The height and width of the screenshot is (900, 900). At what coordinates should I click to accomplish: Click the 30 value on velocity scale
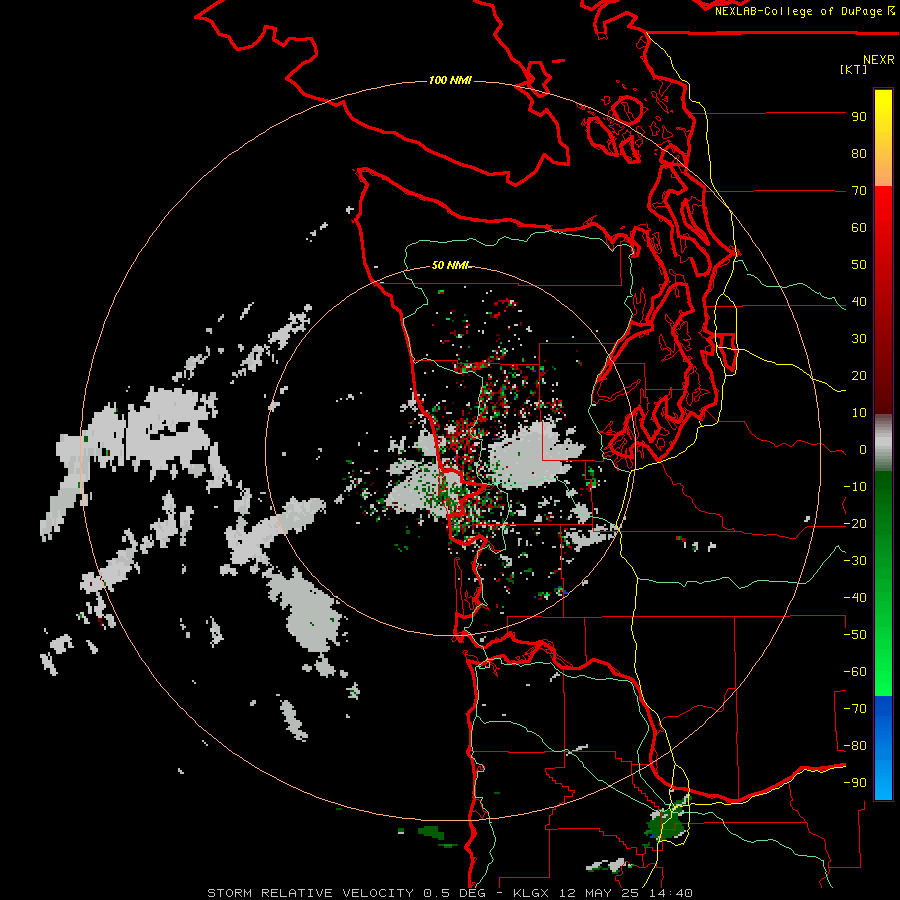[x=859, y=339]
